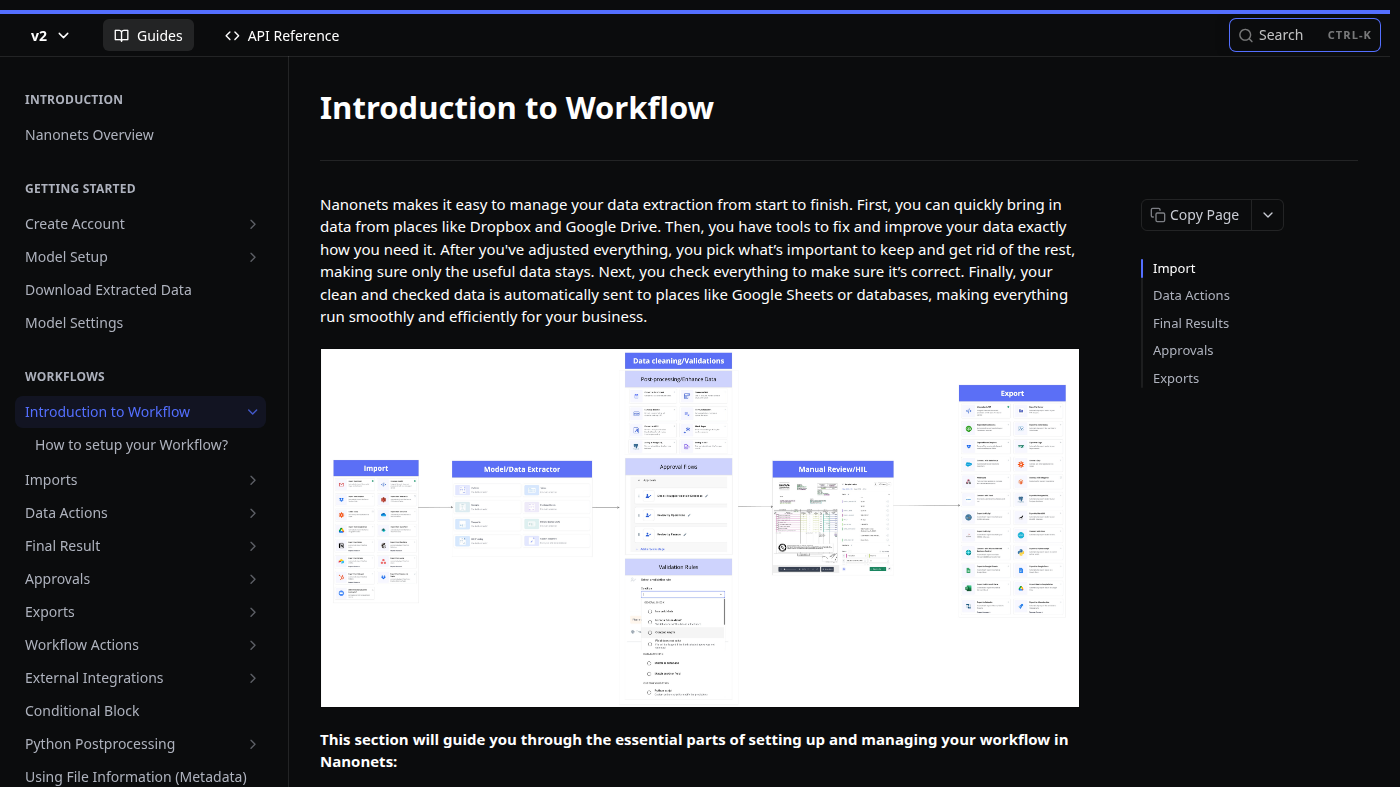Expand the Exports sidebar chevron
The image size is (1400, 787).
[253, 612]
